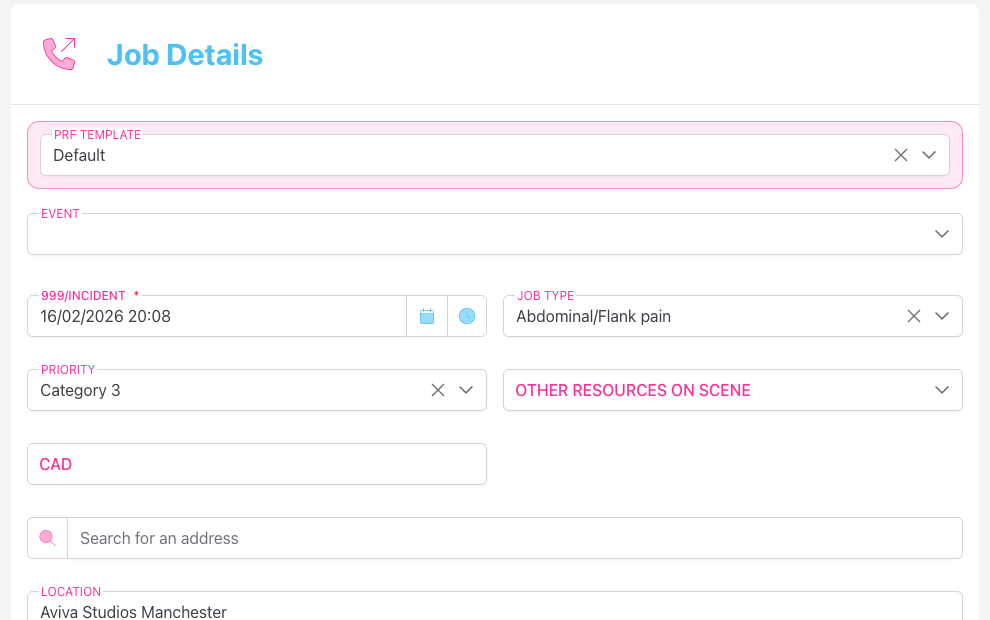Click the Job Details heading link
The height and width of the screenshot is (620, 990).
pyautogui.click(x=185, y=55)
